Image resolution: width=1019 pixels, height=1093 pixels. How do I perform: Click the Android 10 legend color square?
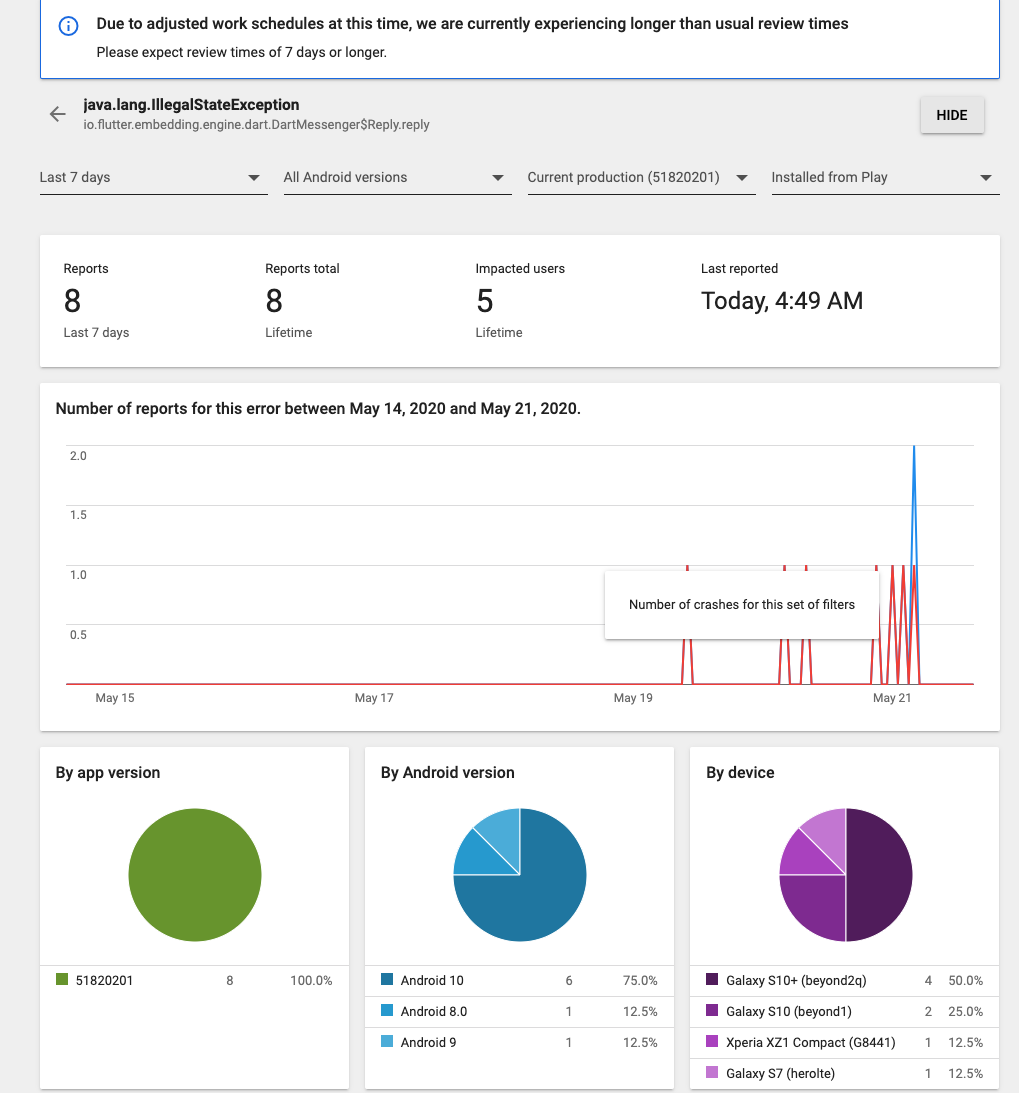point(387,979)
